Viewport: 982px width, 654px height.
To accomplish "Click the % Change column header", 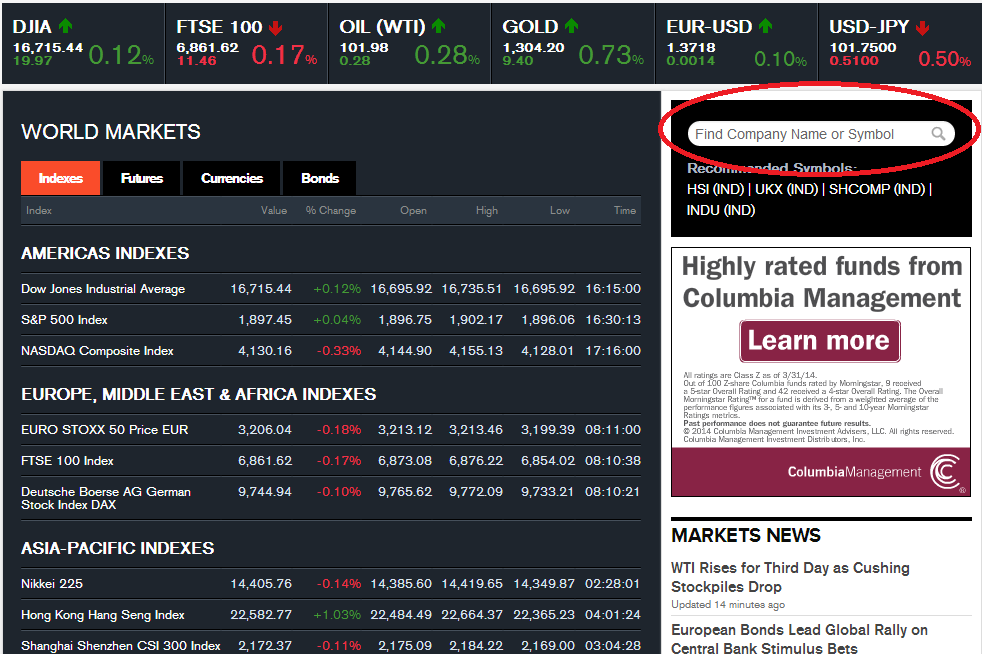I will 331,210.
